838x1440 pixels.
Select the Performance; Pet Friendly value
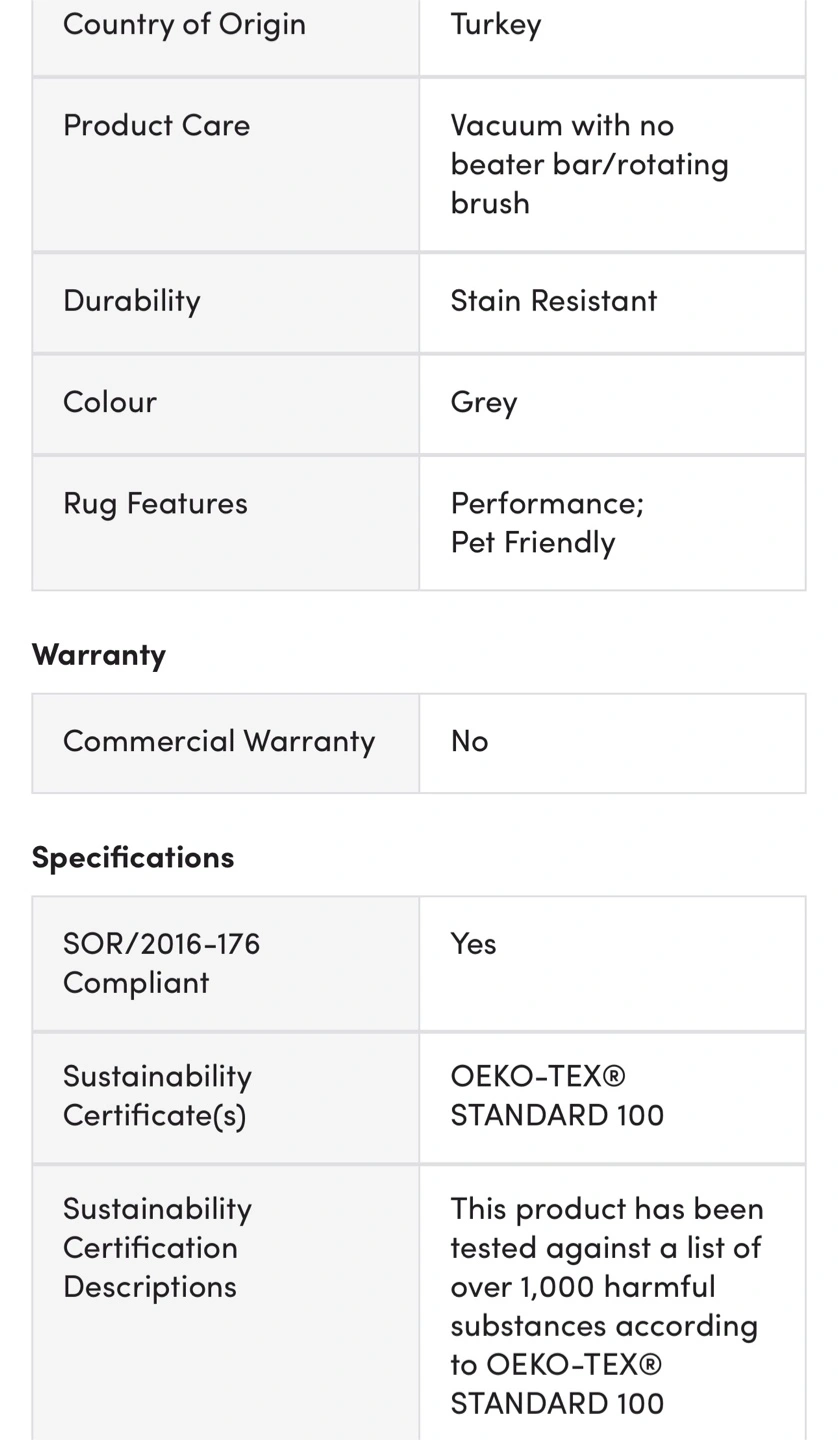[x=547, y=521]
